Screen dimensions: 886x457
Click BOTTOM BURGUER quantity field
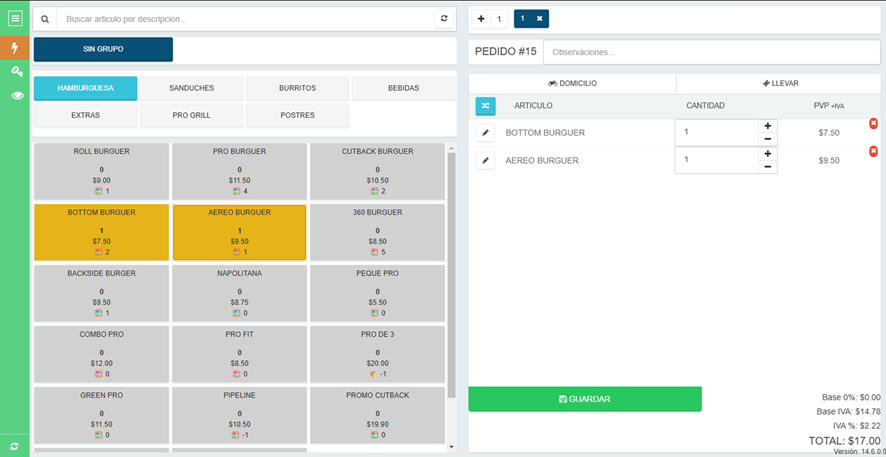pyautogui.click(x=716, y=132)
